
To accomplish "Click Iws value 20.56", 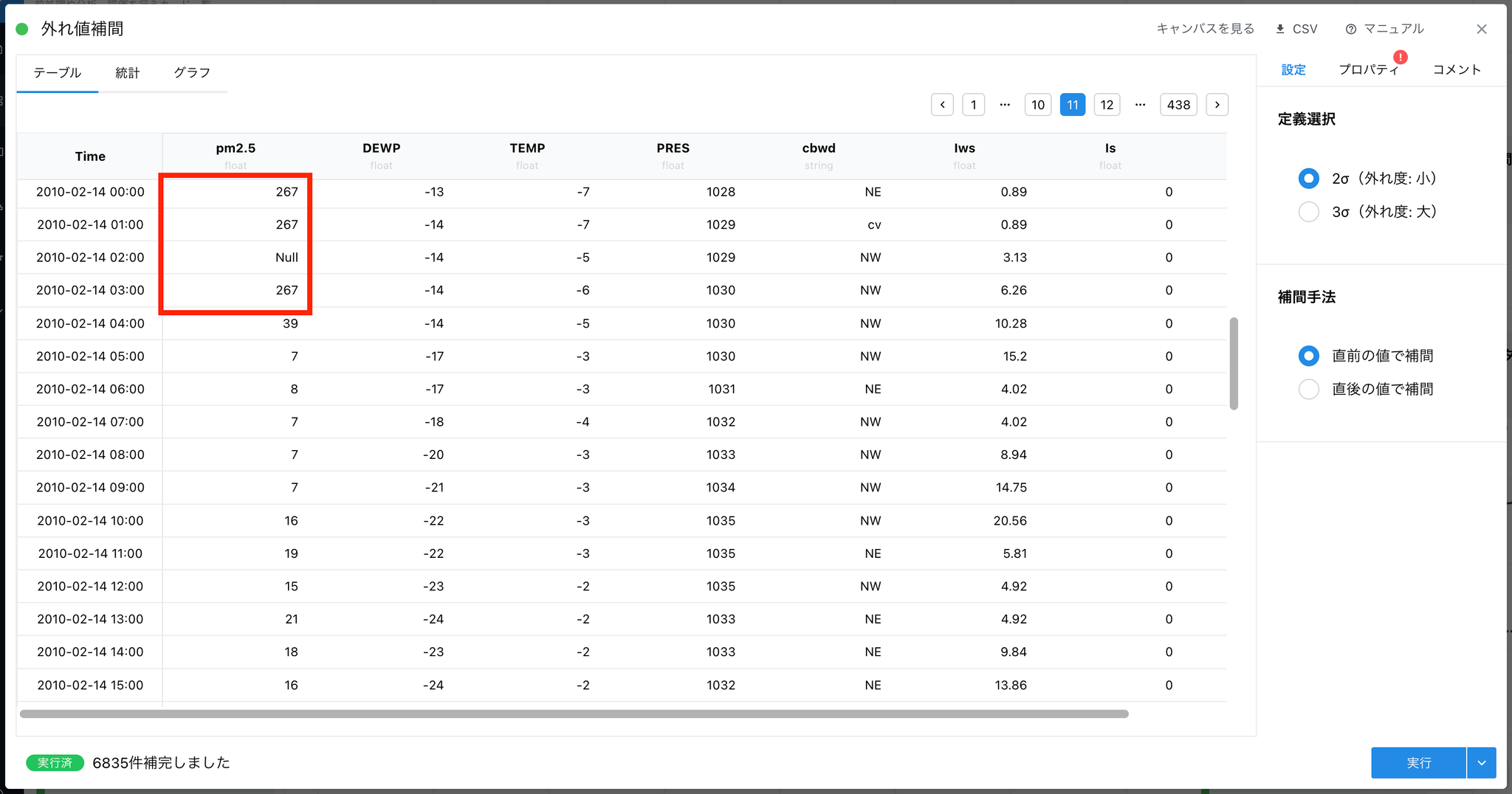I will pos(1010,521).
